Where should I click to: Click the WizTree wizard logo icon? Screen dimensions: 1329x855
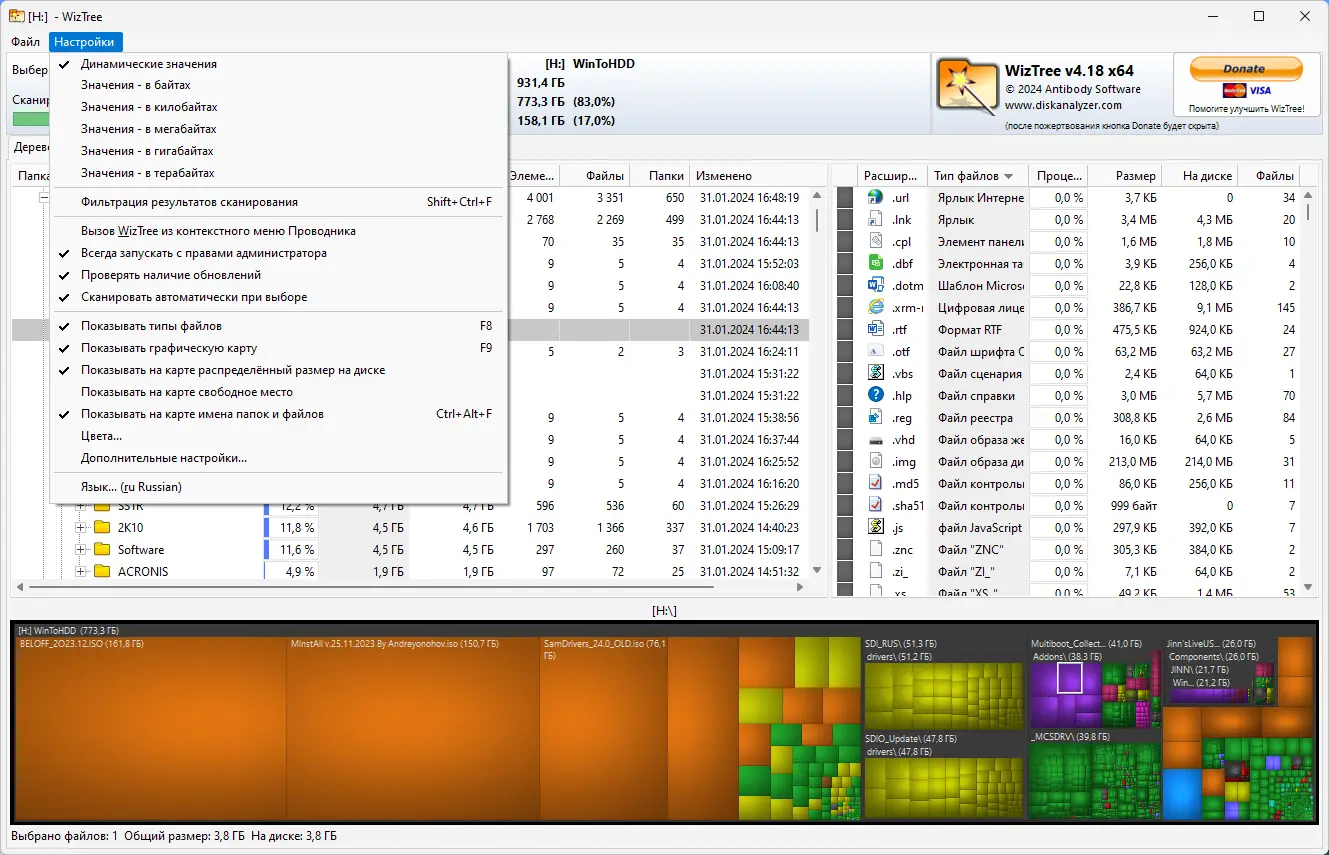(967, 85)
